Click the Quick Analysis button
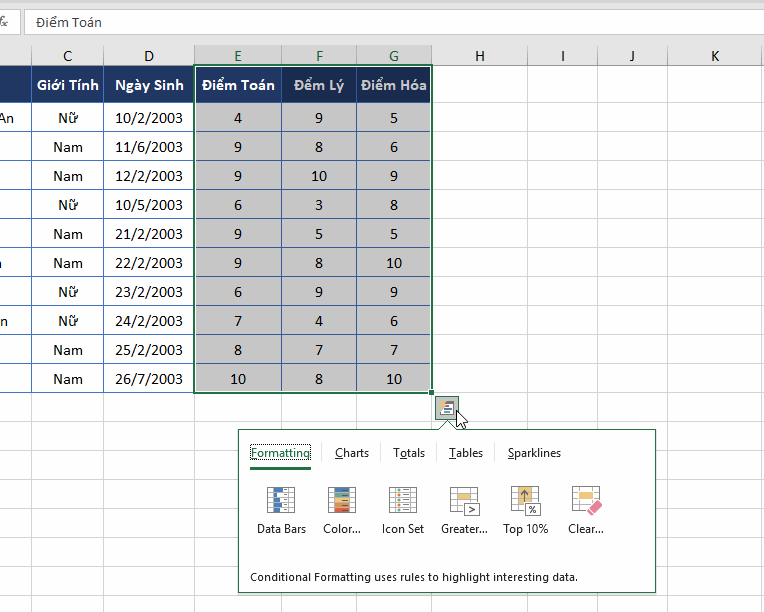 click(x=447, y=408)
